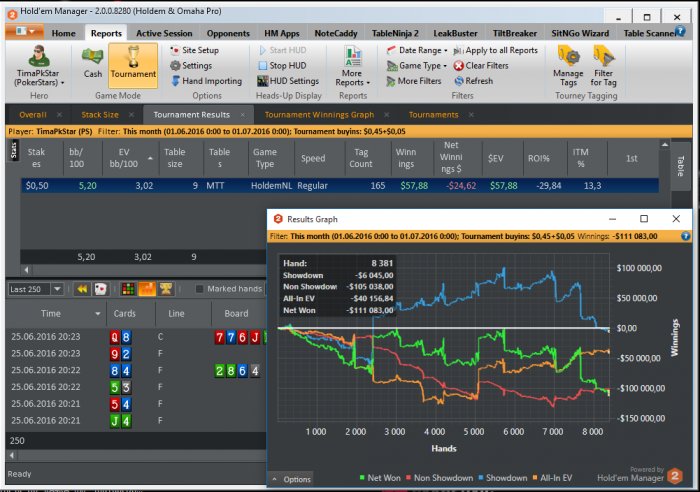Expand Options in Results Graph window
700x492 pixels.
(292, 480)
